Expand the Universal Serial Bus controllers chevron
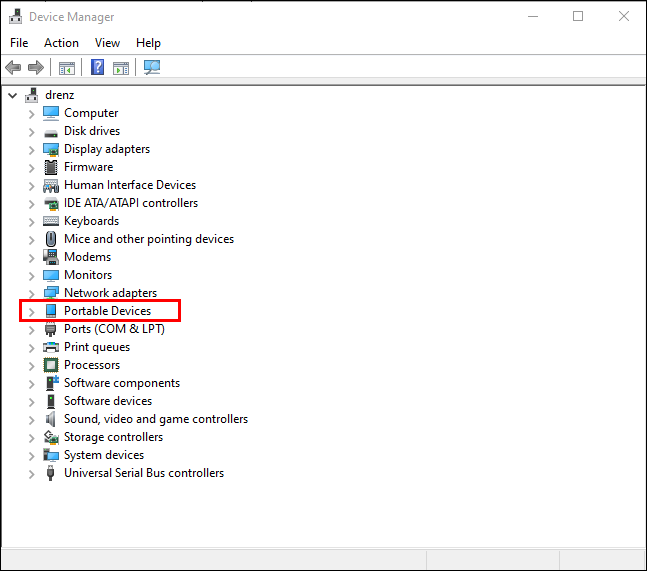647x571 pixels. click(x=32, y=474)
